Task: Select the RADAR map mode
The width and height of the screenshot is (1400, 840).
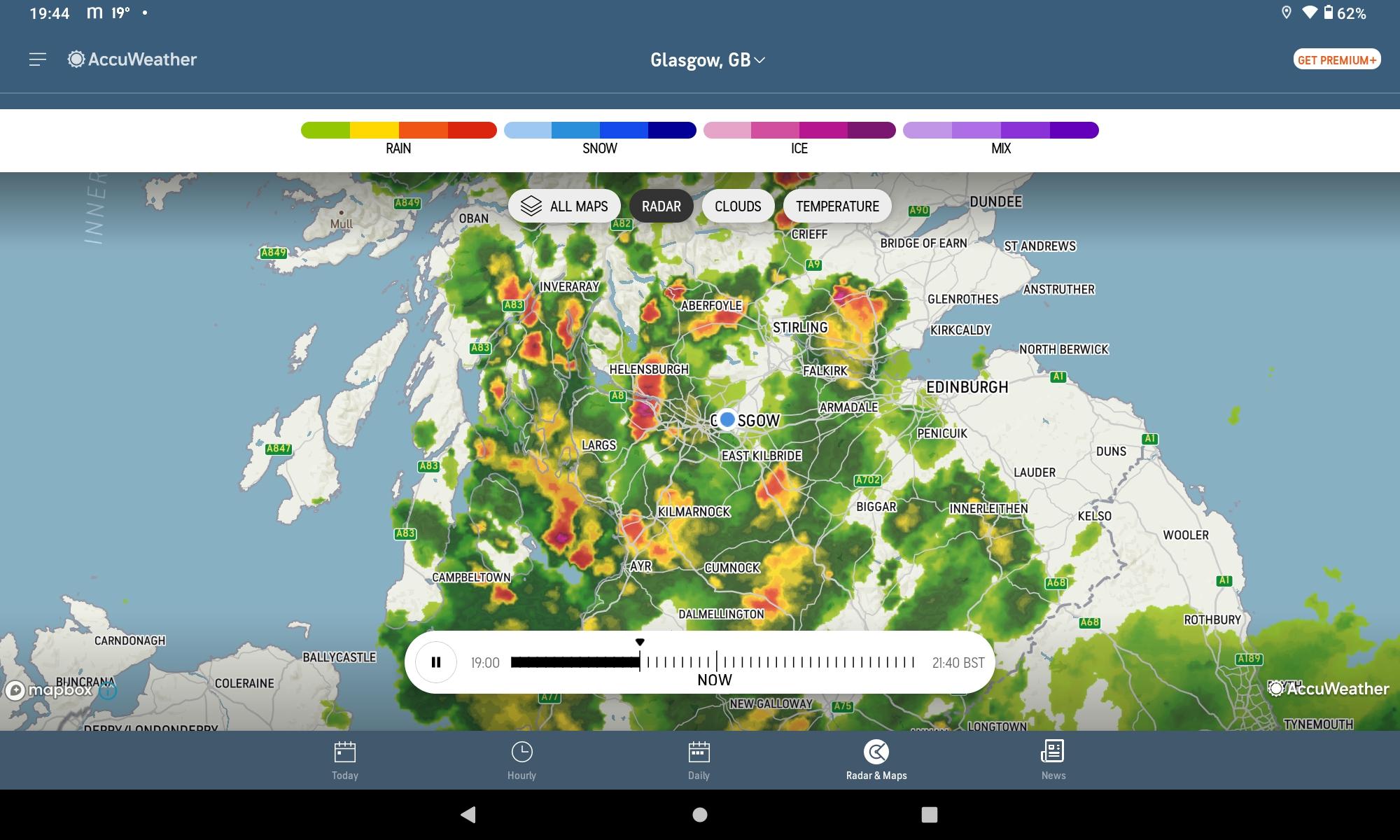Action: (661, 206)
